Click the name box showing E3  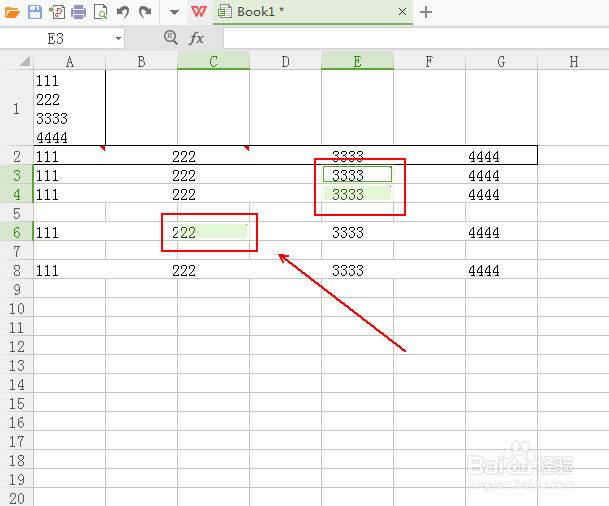(x=56, y=38)
